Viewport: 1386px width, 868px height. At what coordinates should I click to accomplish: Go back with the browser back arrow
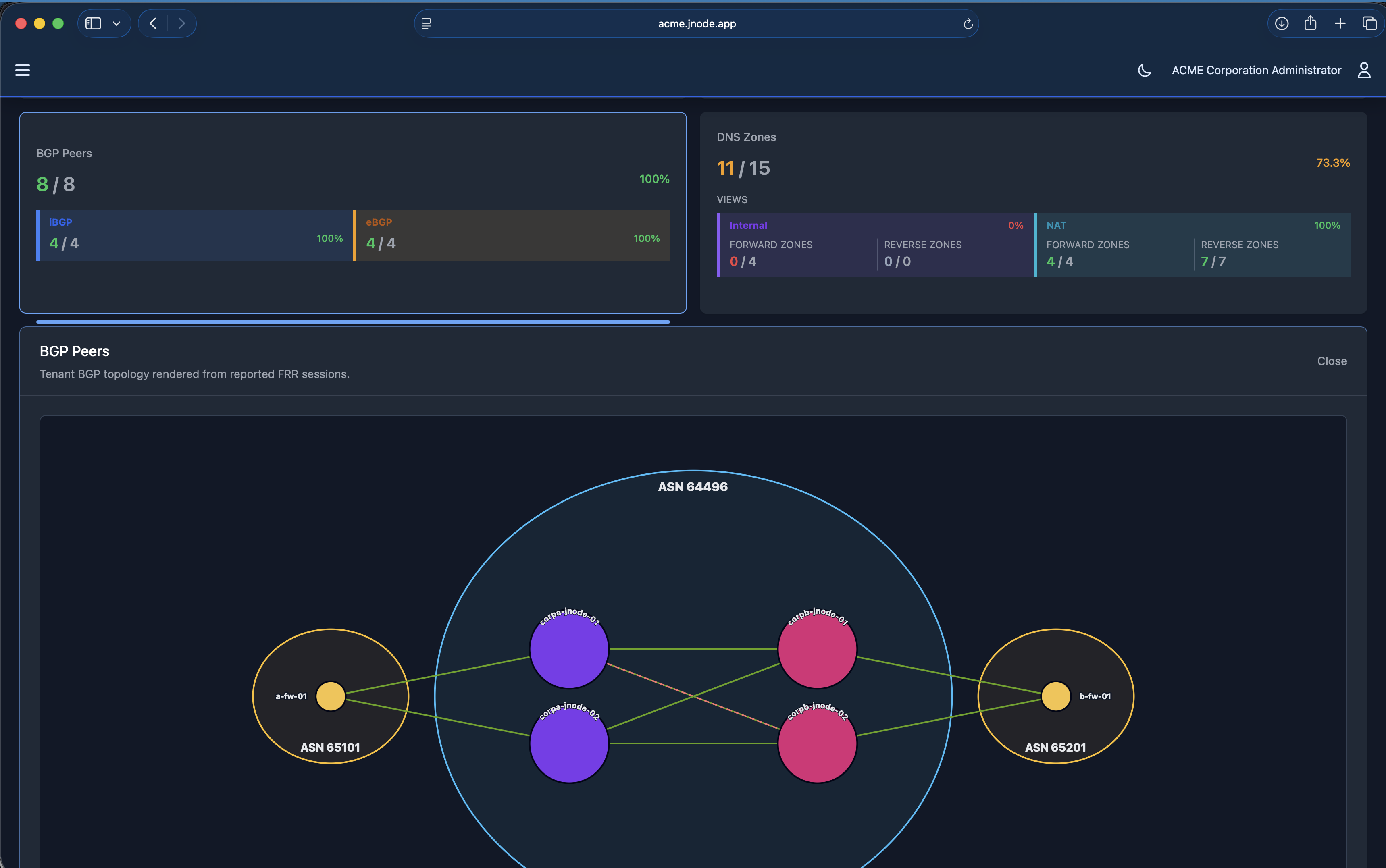153,23
